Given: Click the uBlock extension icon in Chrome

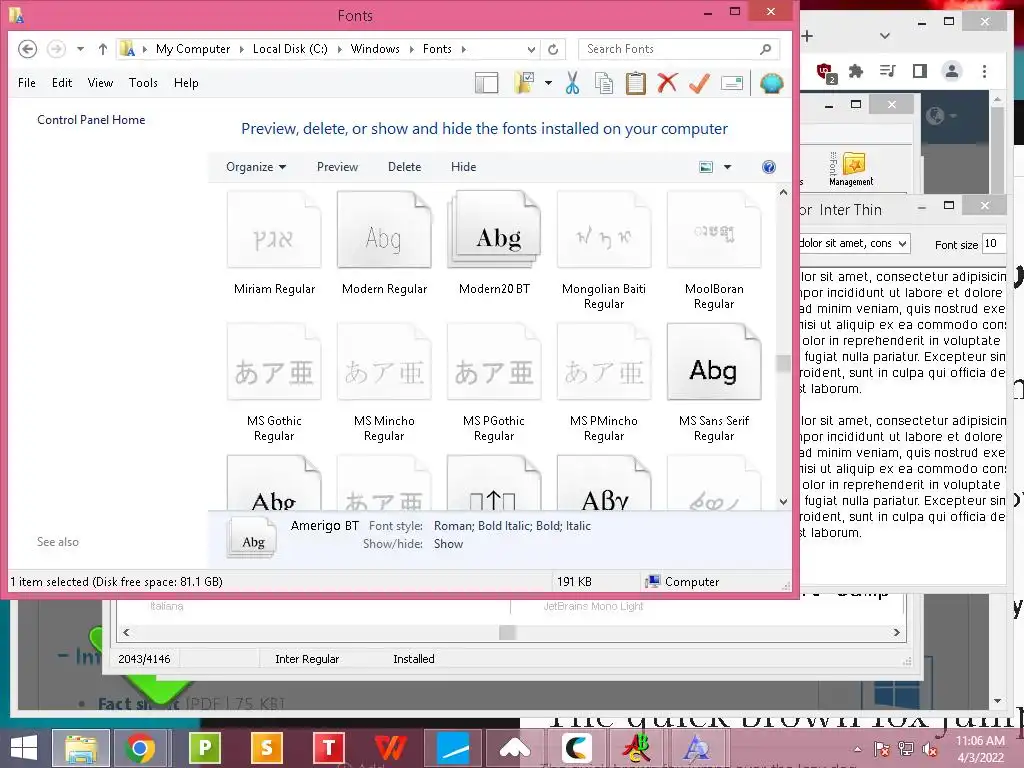Looking at the screenshot, I should coord(825,71).
